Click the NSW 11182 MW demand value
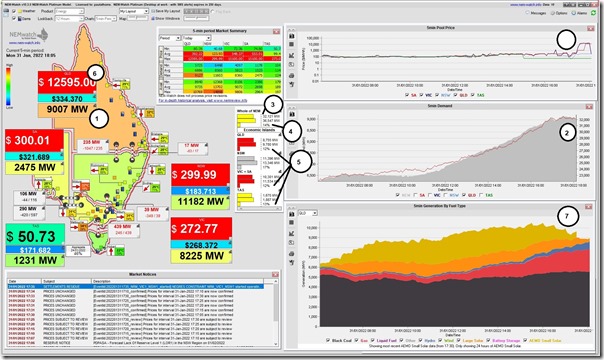The image size is (604, 360). 200,202
